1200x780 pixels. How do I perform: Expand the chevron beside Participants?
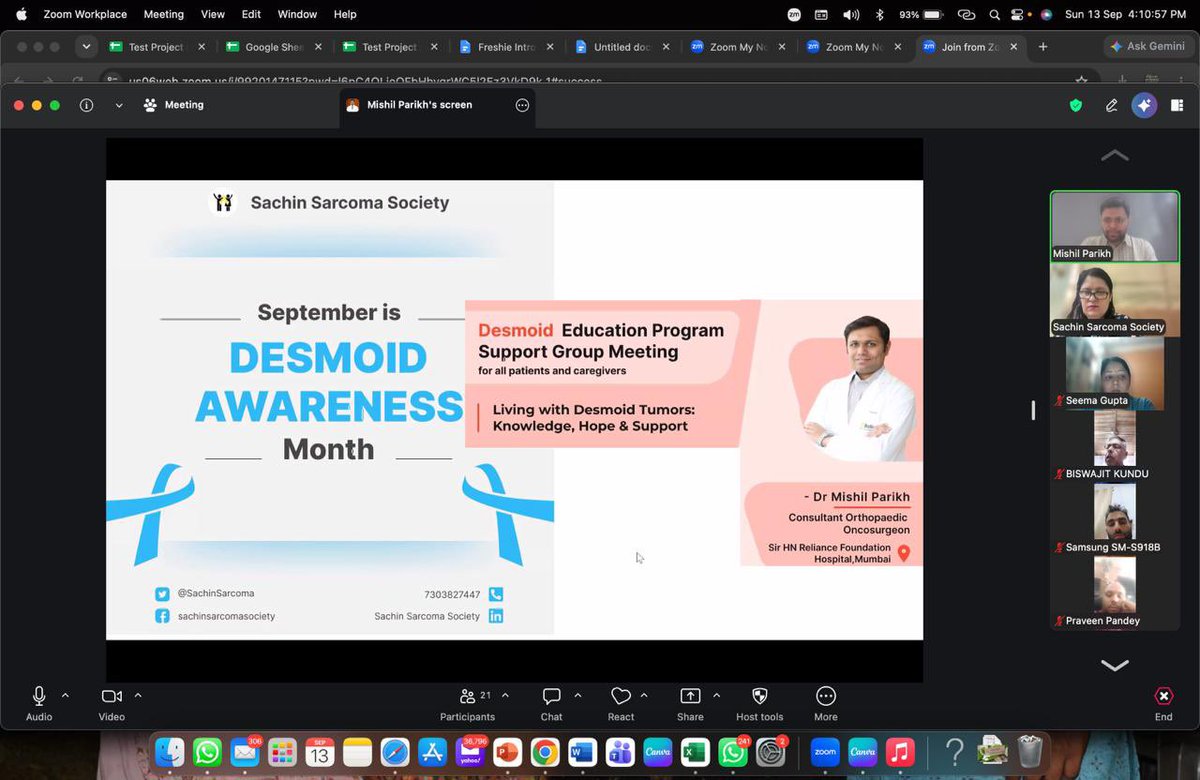pyautogui.click(x=505, y=695)
